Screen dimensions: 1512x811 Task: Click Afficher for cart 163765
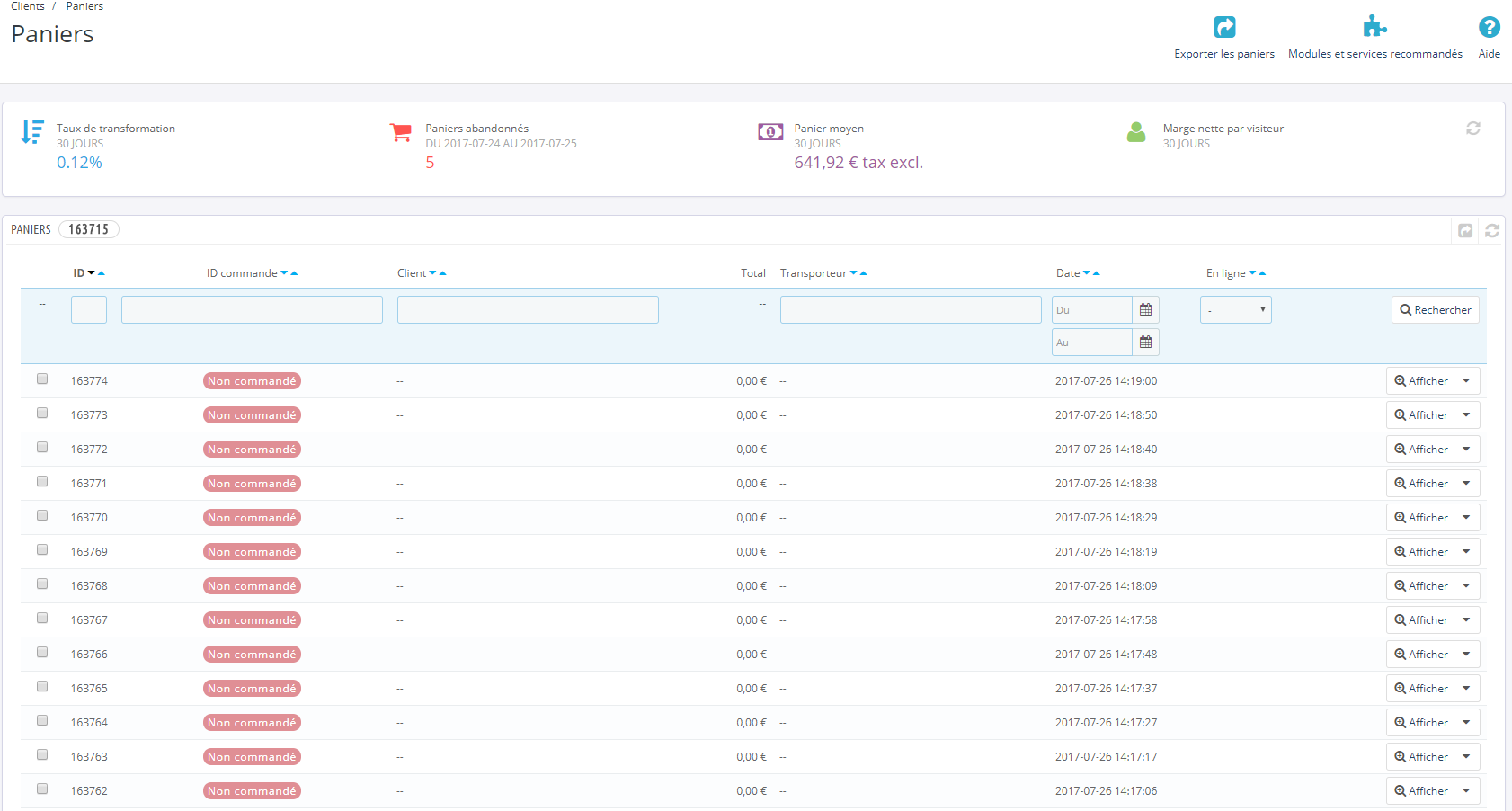click(x=1421, y=689)
